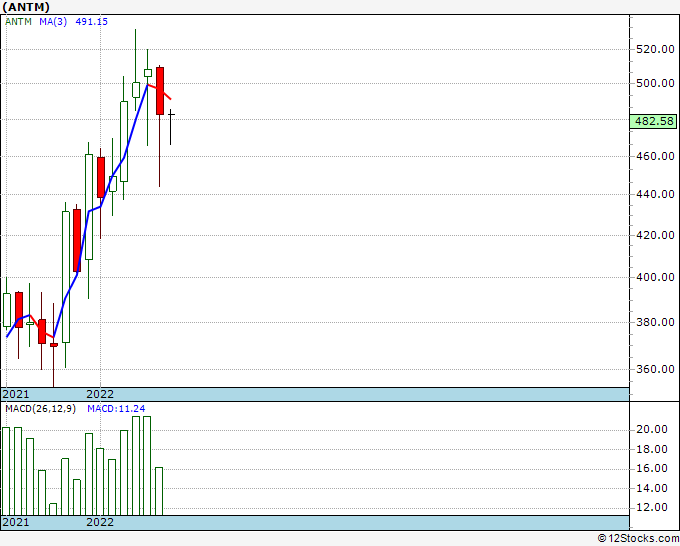Click the (ANTM) chart title
The height and width of the screenshot is (546, 680).
pos(26,7)
